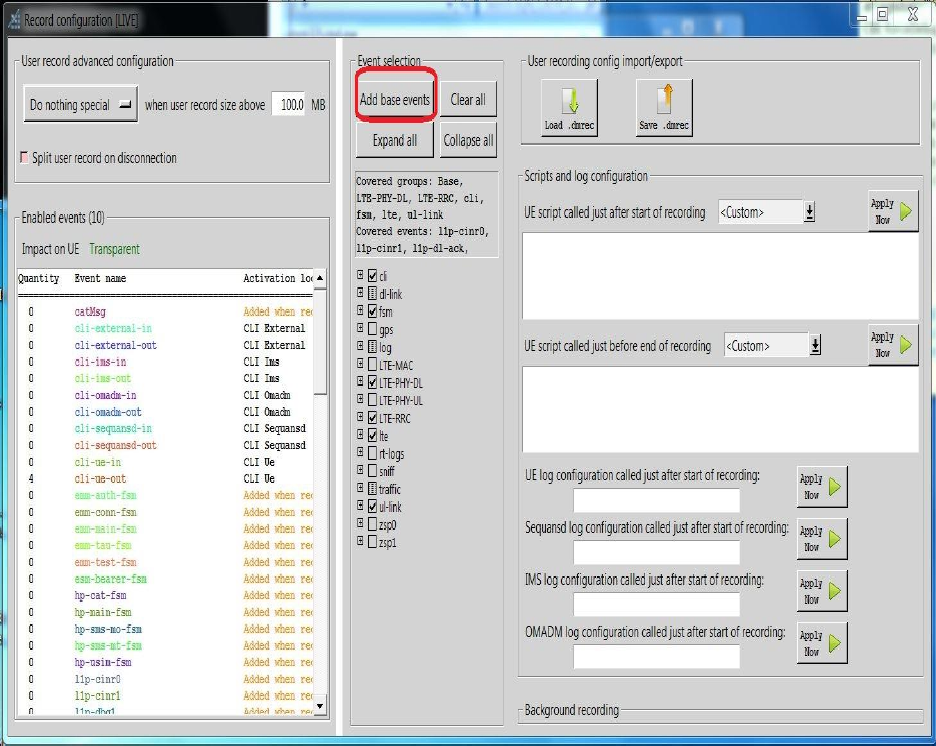Uncheck the ul-link event group
The width and height of the screenshot is (936, 746).
372,507
